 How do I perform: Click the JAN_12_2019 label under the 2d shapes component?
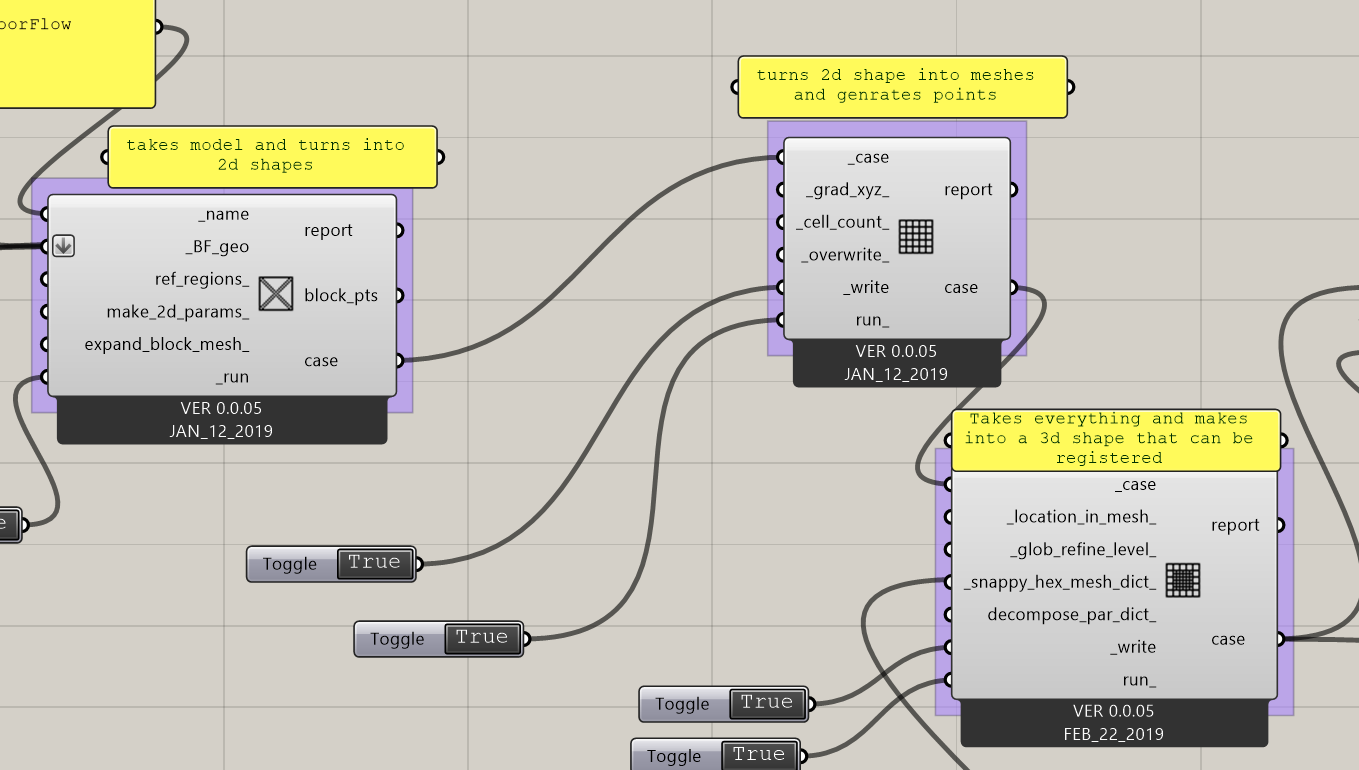pyautogui.click(x=222, y=431)
